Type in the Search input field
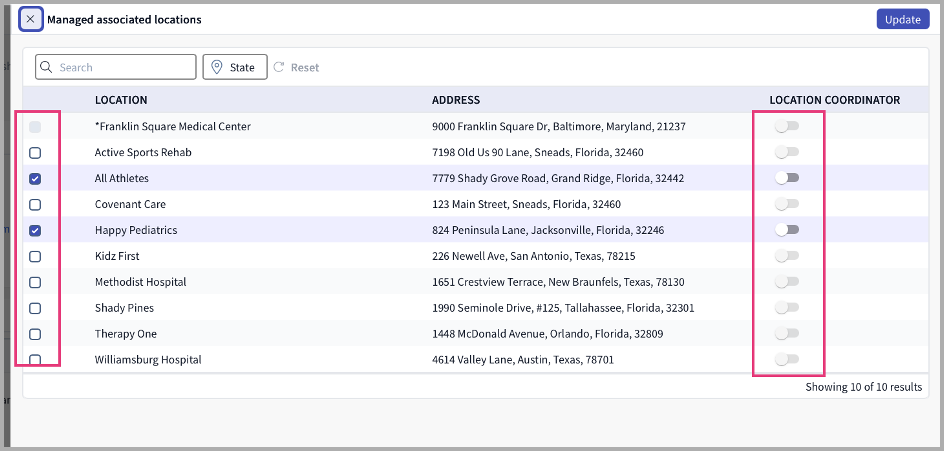The width and height of the screenshot is (944, 452). pos(120,67)
